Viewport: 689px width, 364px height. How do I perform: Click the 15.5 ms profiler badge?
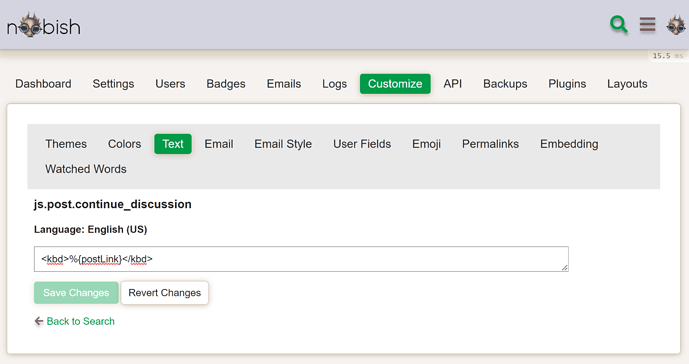pyautogui.click(x=668, y=56)
